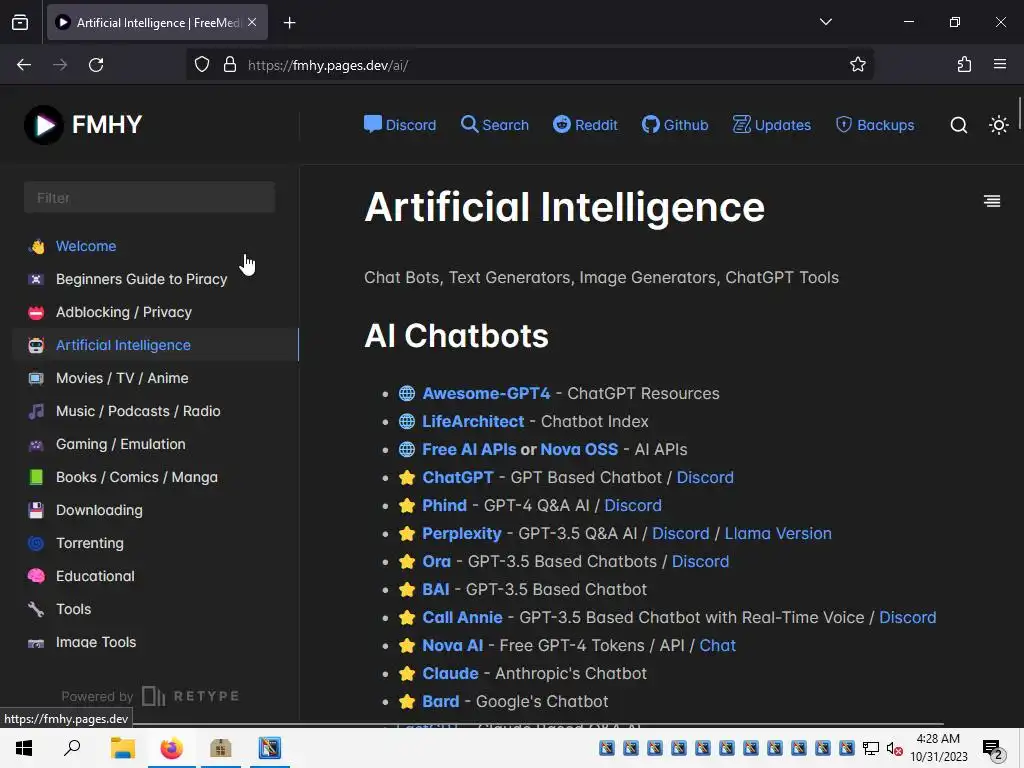Screen dimensions: 1024x768
Task: Click the magnifier search icon in header
Action: coord(959,125)
